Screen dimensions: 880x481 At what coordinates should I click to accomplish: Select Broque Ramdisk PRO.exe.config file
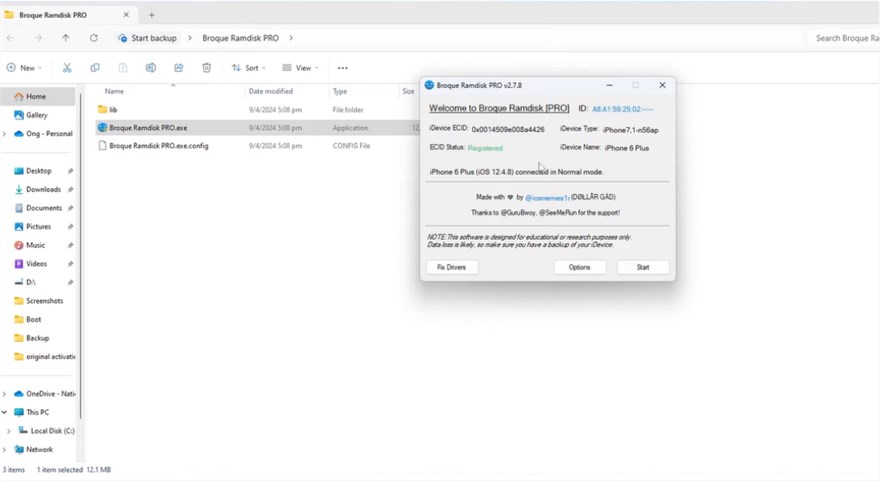[158, 146]
